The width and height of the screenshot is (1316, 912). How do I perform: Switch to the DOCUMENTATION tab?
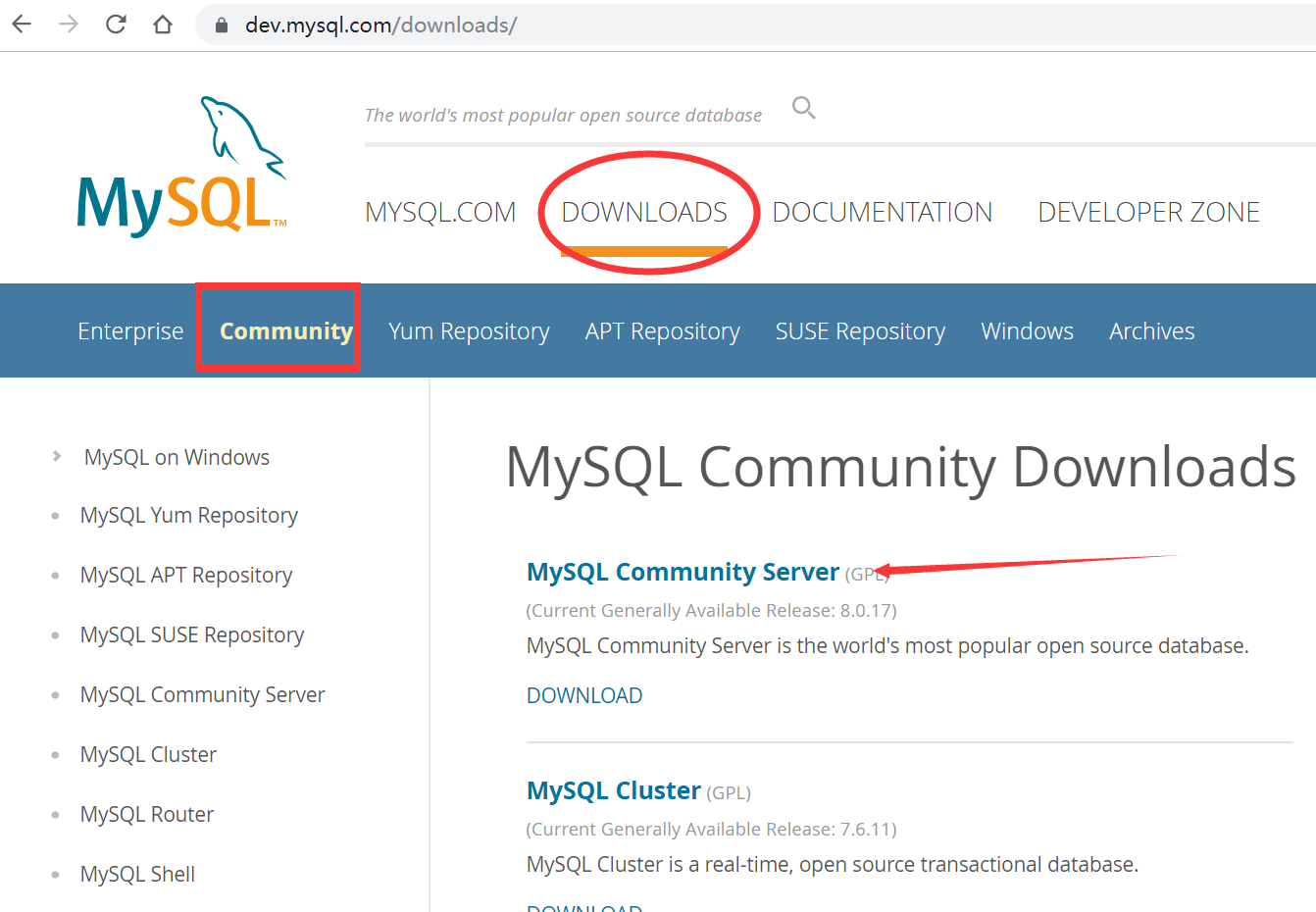click(x=882, y=212)
